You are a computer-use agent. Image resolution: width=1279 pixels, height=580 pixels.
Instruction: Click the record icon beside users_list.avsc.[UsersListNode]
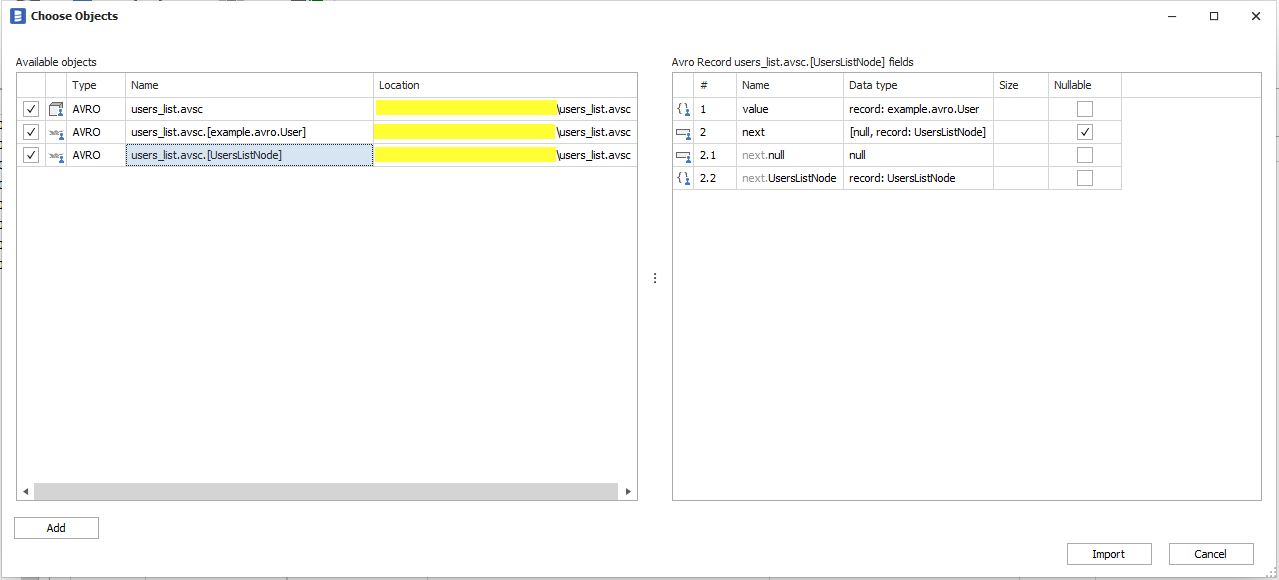click(56, 155)
